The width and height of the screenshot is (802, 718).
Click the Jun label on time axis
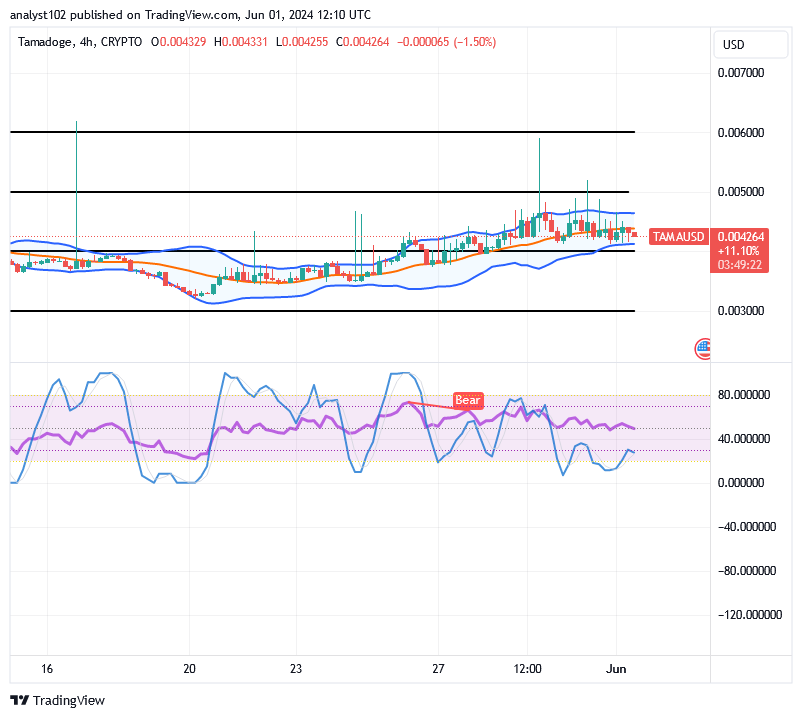(x=616, y=669)
